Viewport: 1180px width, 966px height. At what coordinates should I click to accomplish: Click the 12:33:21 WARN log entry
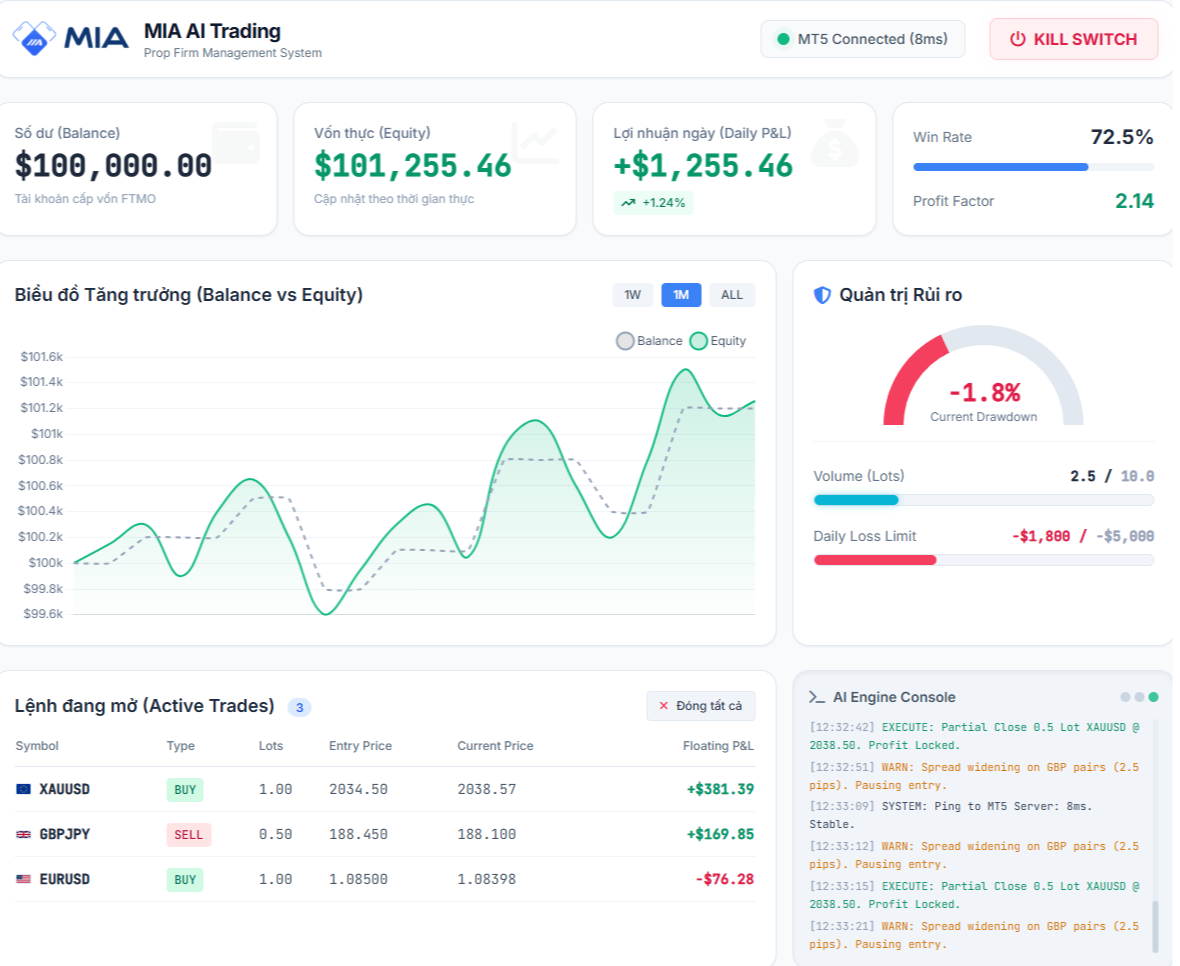pos(975,935)
